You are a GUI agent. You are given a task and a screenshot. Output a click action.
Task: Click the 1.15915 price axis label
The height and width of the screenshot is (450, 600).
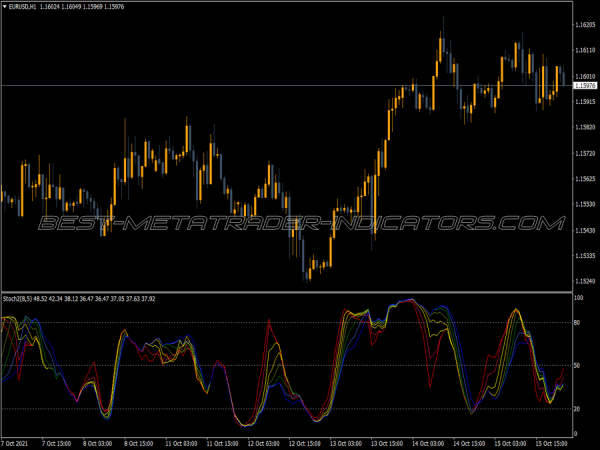click(x=585, y=102)
